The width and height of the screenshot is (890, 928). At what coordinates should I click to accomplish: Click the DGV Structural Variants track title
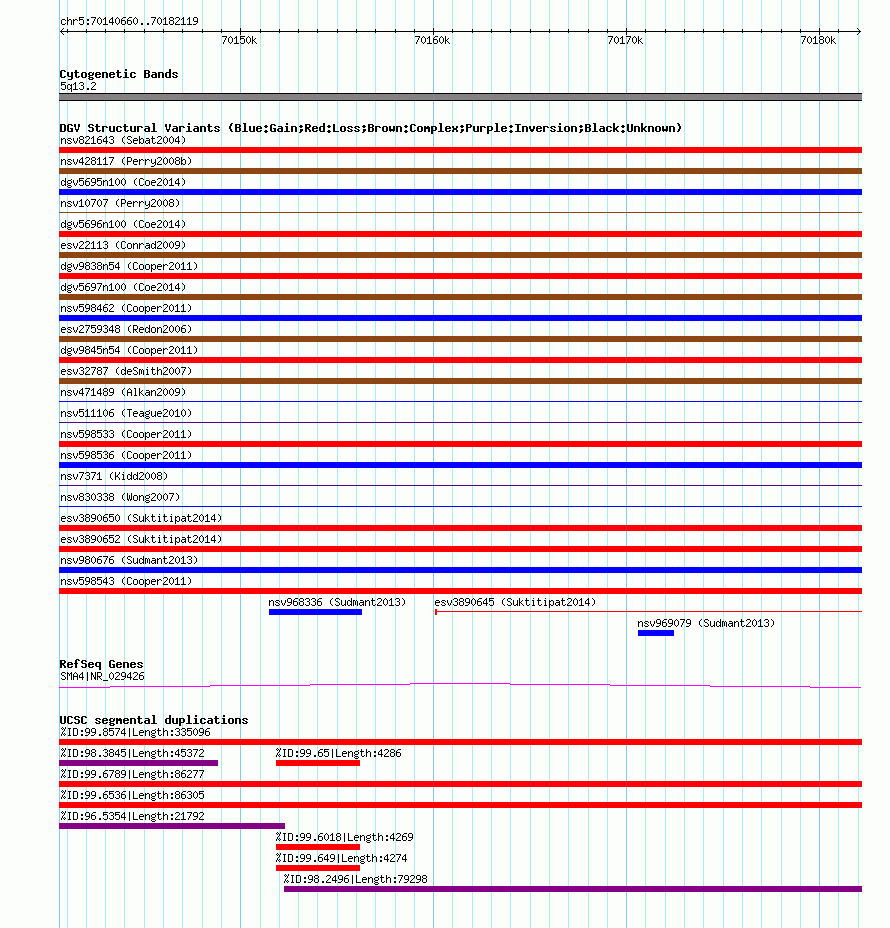[370, 128]
